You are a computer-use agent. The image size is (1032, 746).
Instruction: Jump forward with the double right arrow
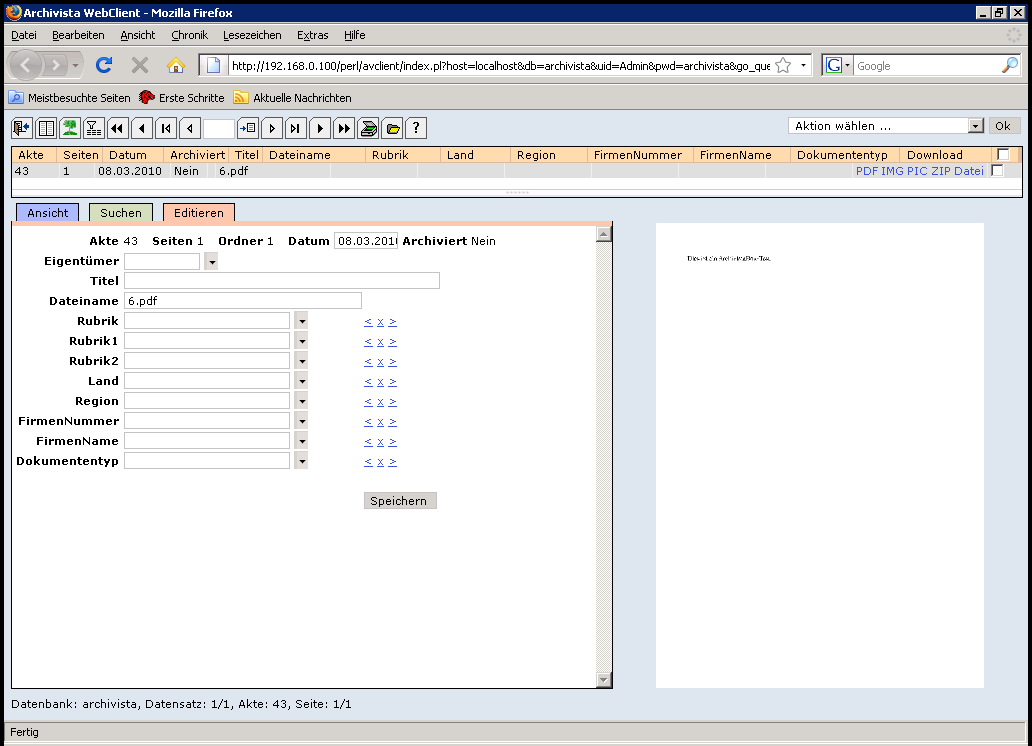(344, 128)
